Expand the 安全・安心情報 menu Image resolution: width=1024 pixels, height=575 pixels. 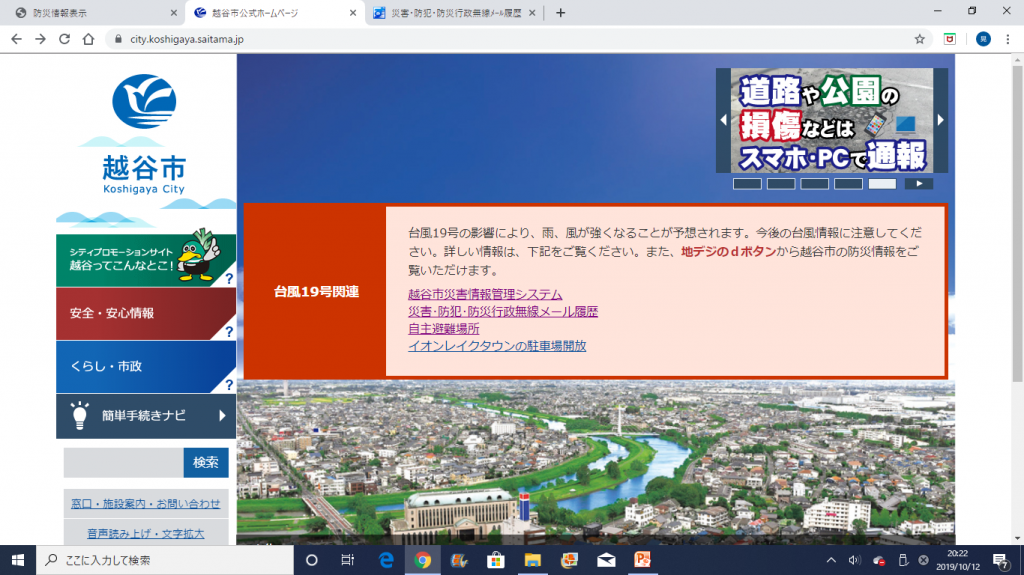coord(146,314)
